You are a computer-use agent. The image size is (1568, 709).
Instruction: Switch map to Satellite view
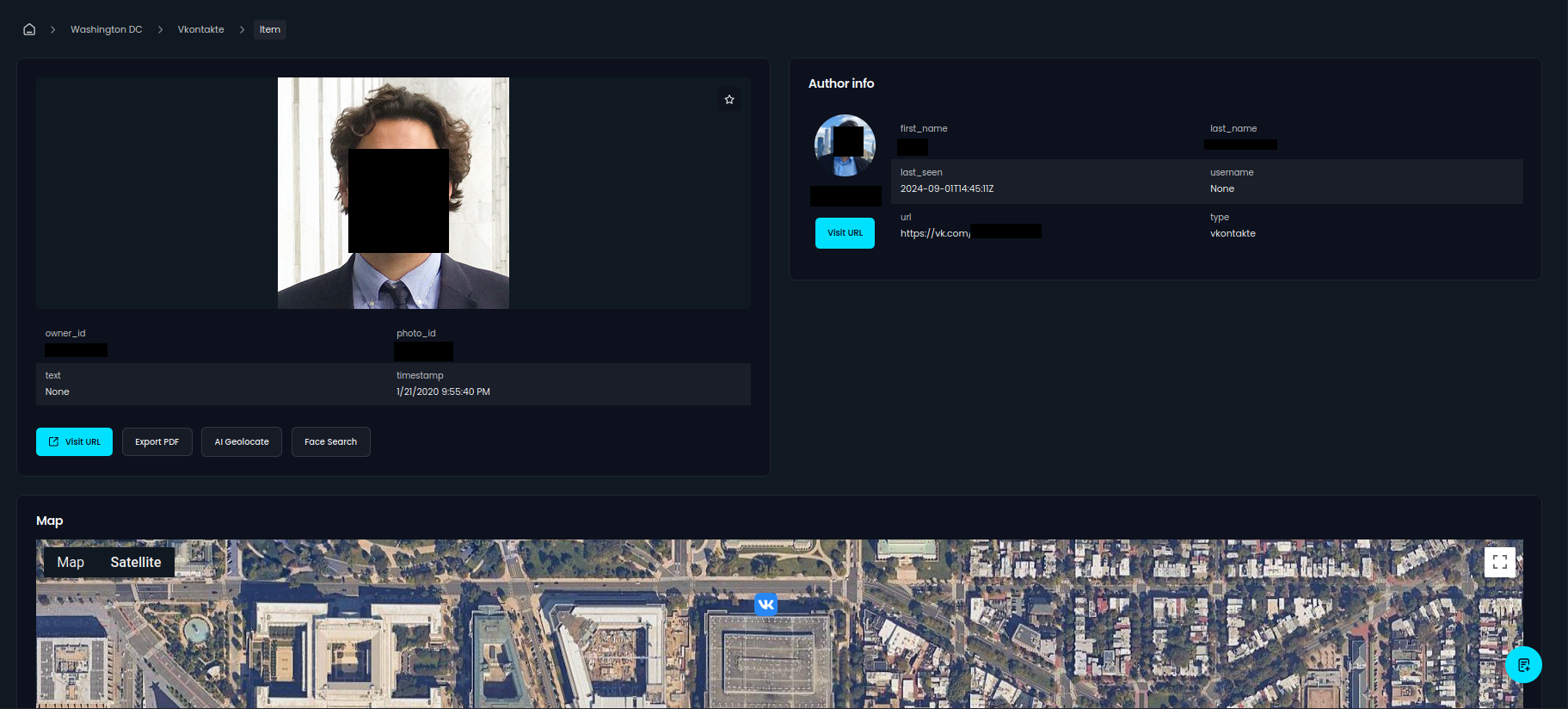[136, 562]
